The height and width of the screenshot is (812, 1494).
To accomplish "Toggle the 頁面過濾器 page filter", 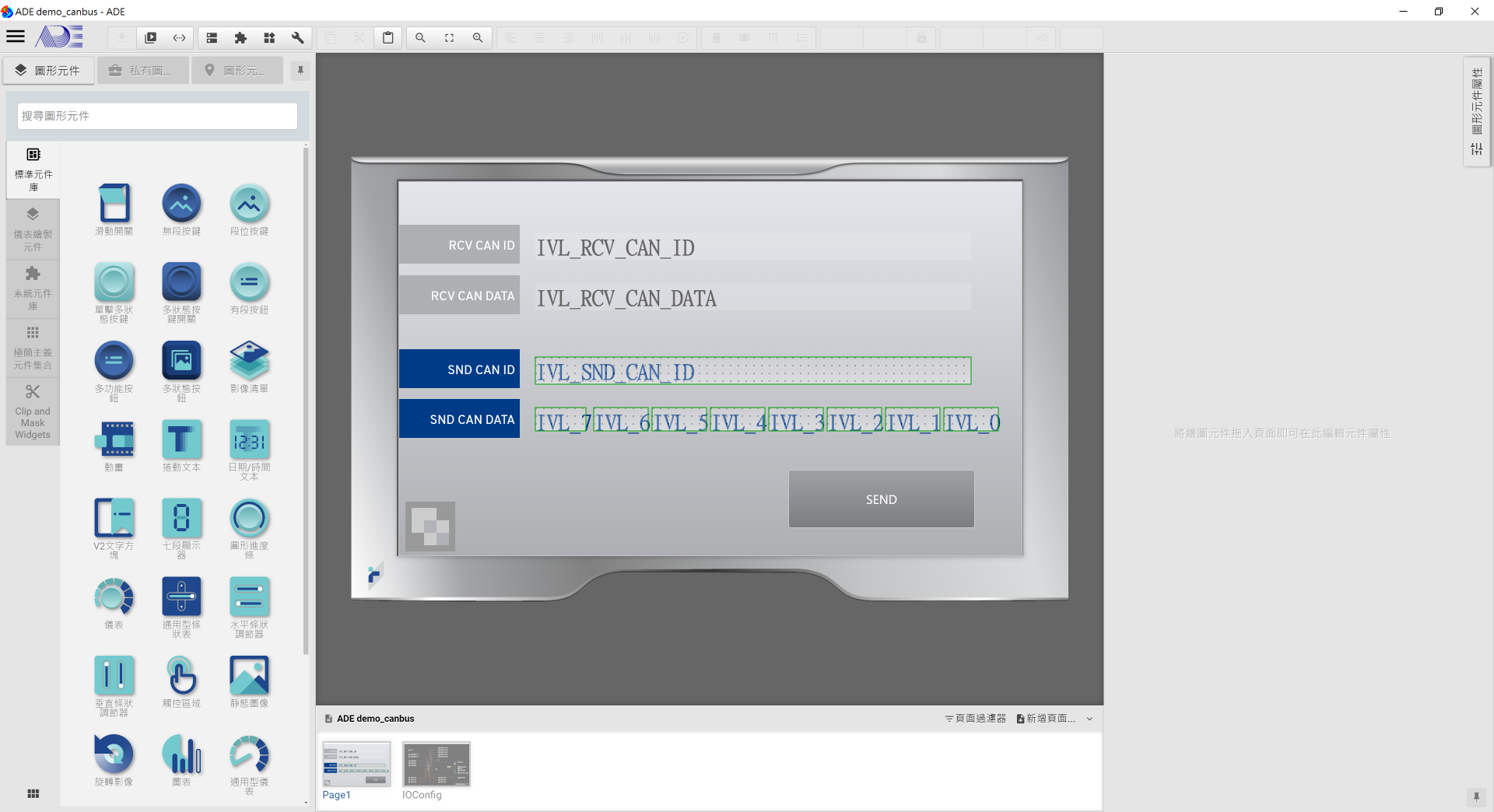I will point(976,719).
